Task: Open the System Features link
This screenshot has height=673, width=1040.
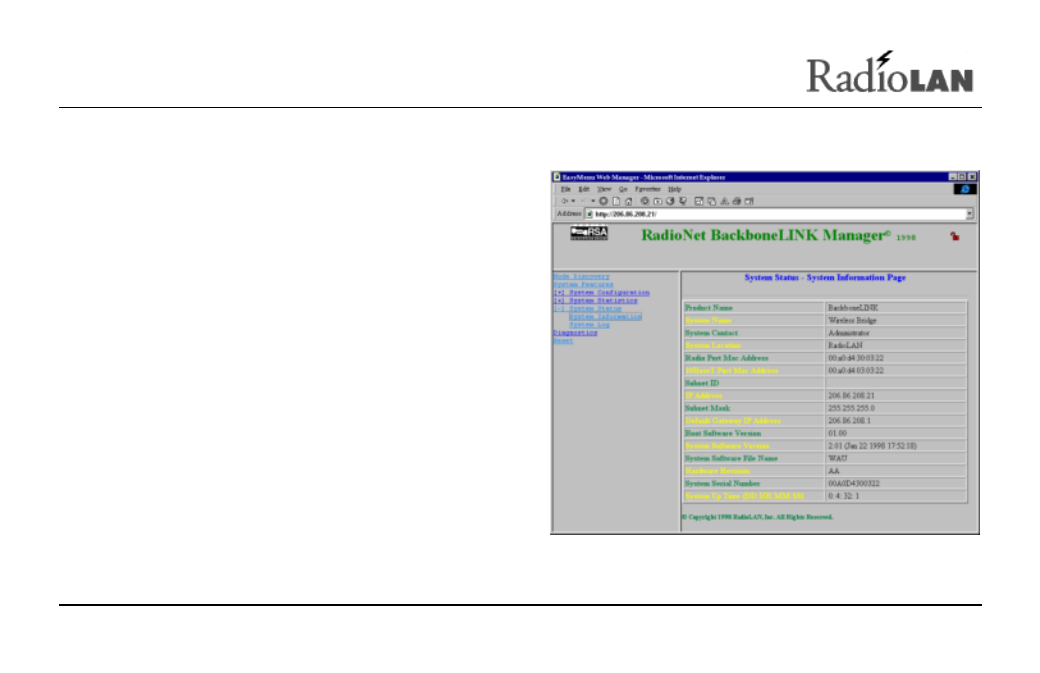Action: (584, 284)
